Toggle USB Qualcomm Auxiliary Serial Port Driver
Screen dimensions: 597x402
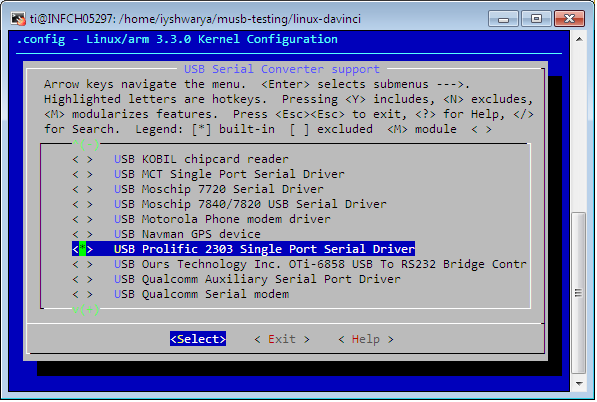coord(236,279)
